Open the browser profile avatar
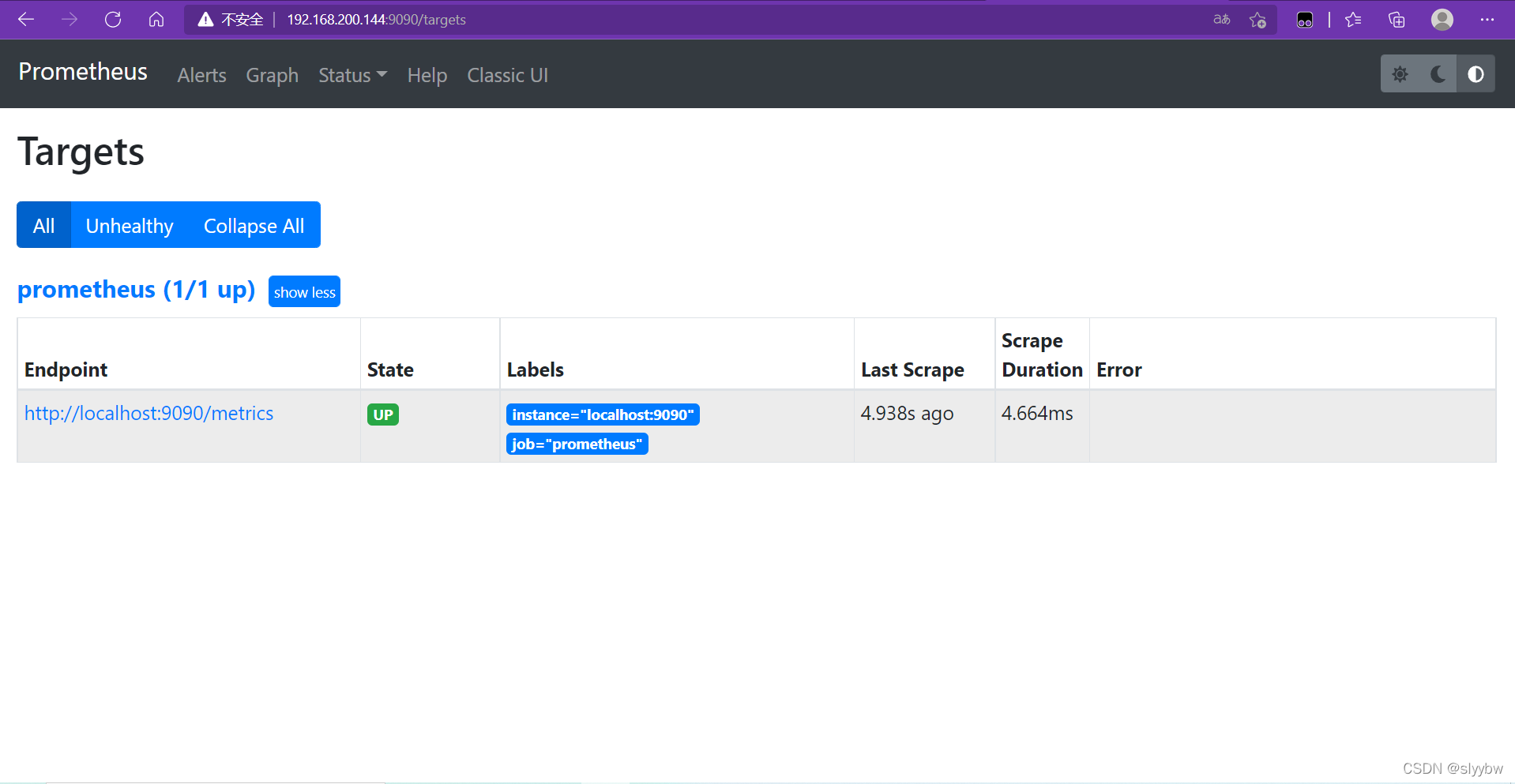Screen dimensions: 1515x784 tap(1442, 20)
